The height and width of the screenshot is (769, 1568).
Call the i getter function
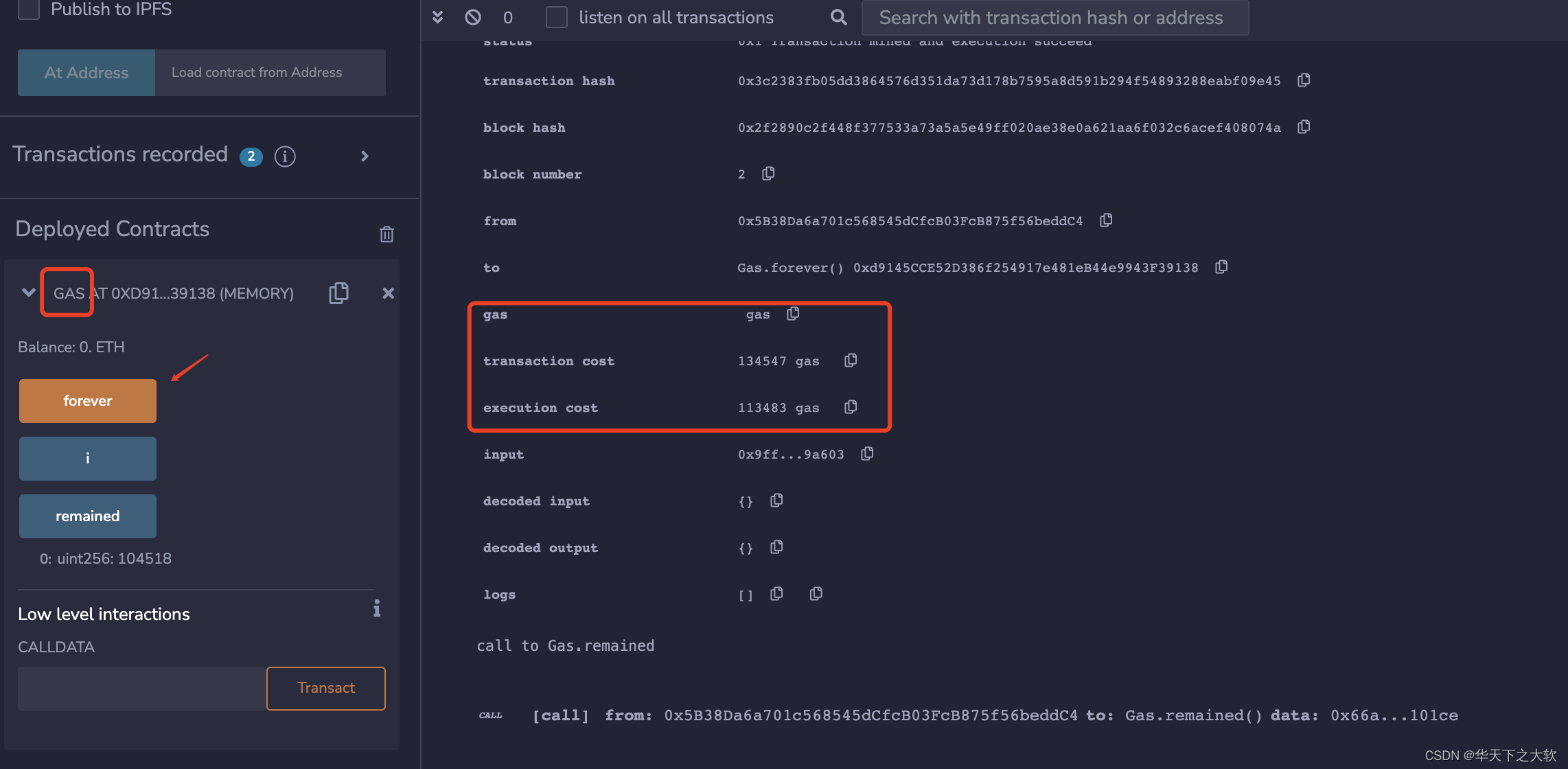pyautogui.click(x=88, y=459)
